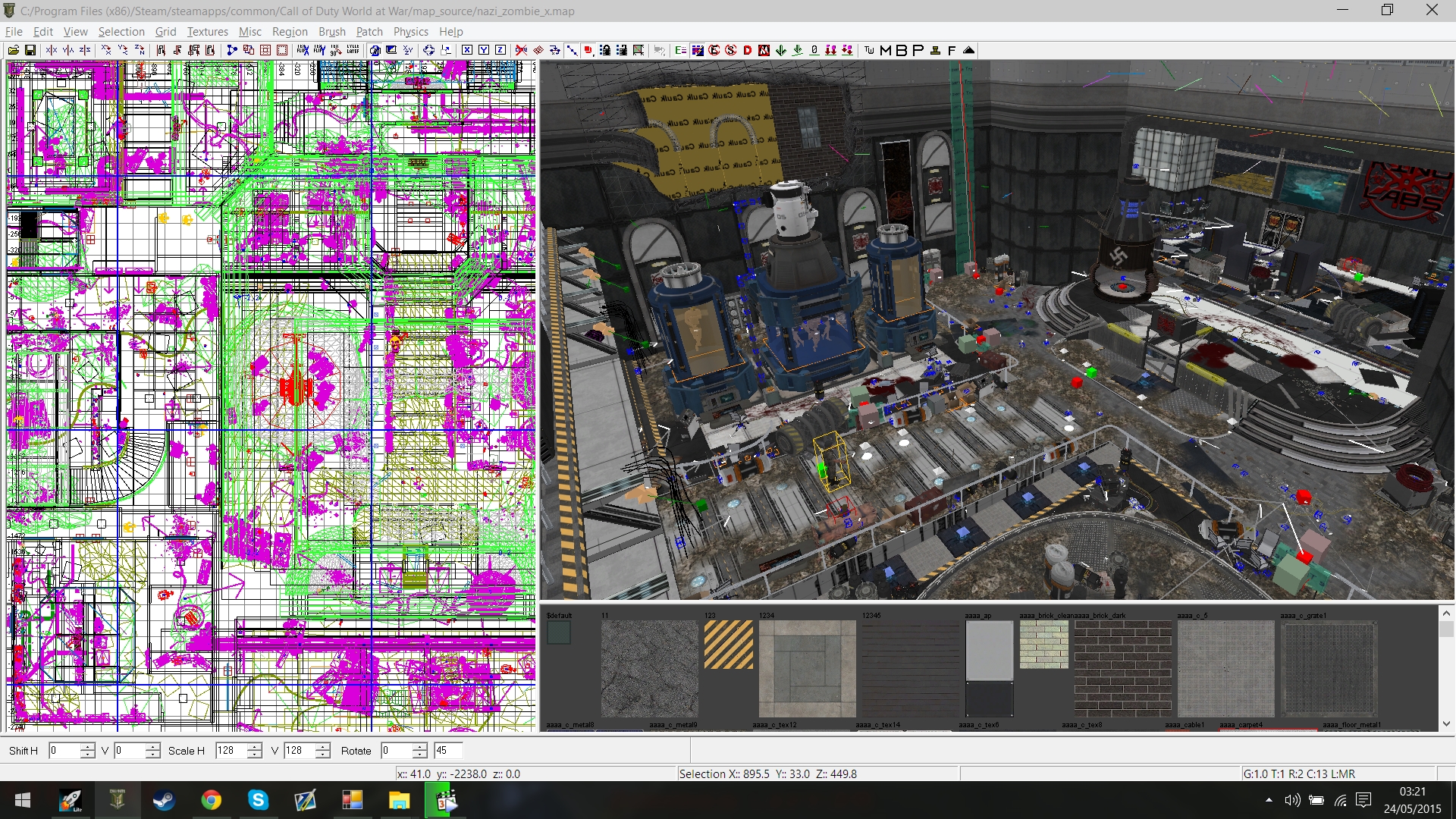The height and width of the screenshot is (819, 1456).
Task: Flip selection along Y axis
Action: tap(68, 50)
